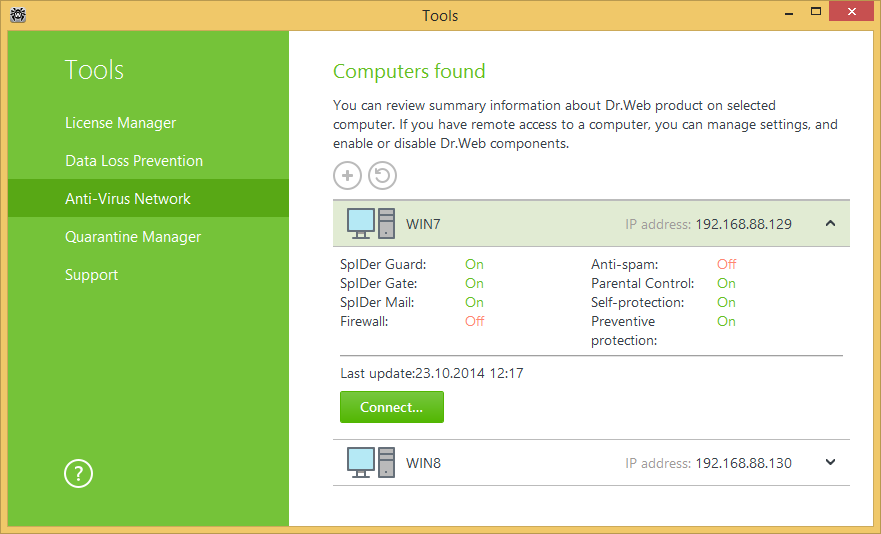Click IP address 192.168.88.129

click(x=743, y=224)
